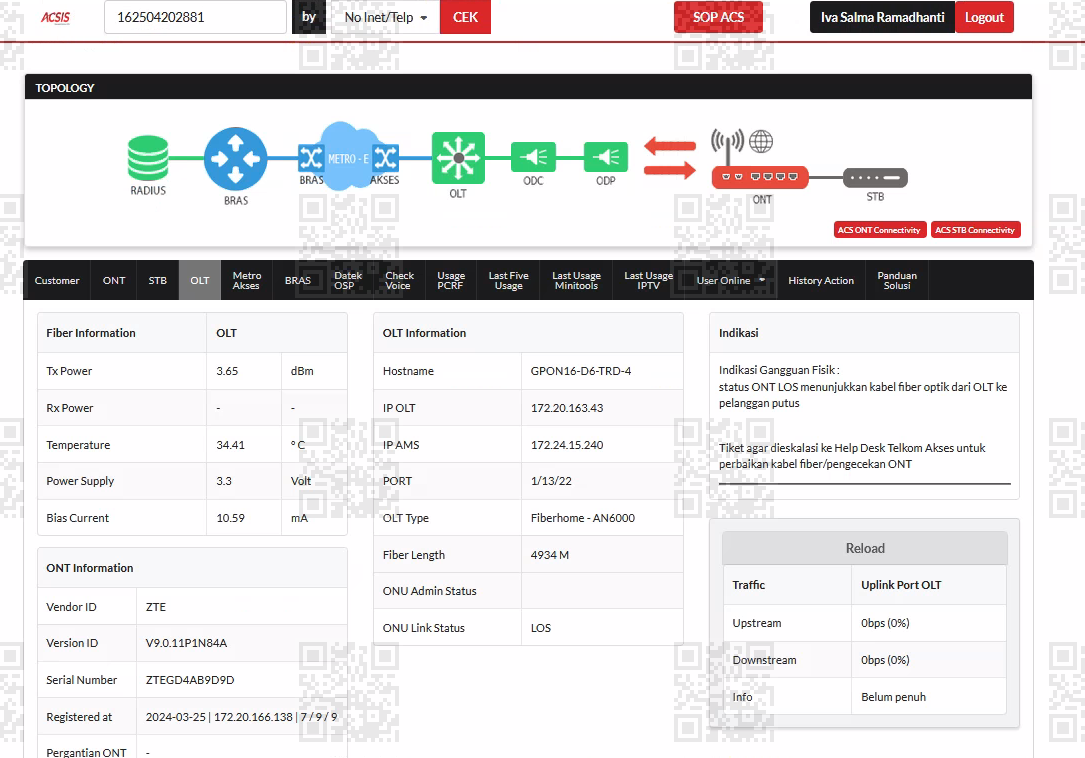Click the Upstream traffic value 0bps (0%)
Viewport: 1085px width, 758px height.
coord(885,623)
